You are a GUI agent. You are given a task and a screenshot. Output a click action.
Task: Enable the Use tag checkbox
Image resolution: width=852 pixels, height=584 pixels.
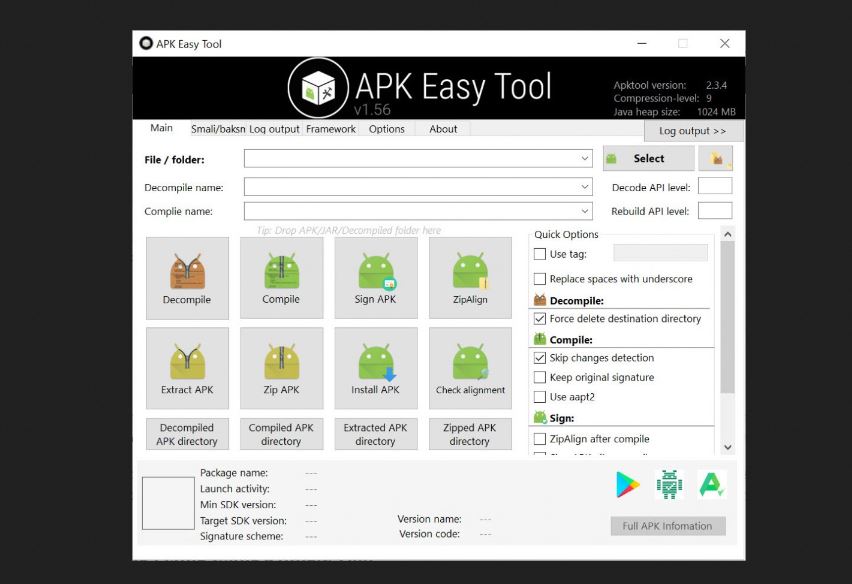pos(540,254)
